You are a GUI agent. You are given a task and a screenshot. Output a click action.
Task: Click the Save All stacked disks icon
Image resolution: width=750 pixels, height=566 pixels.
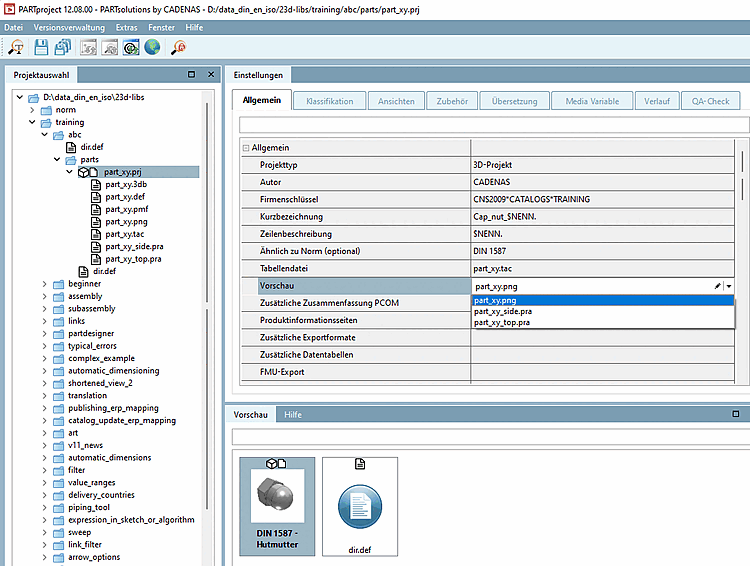pos(62,47)
